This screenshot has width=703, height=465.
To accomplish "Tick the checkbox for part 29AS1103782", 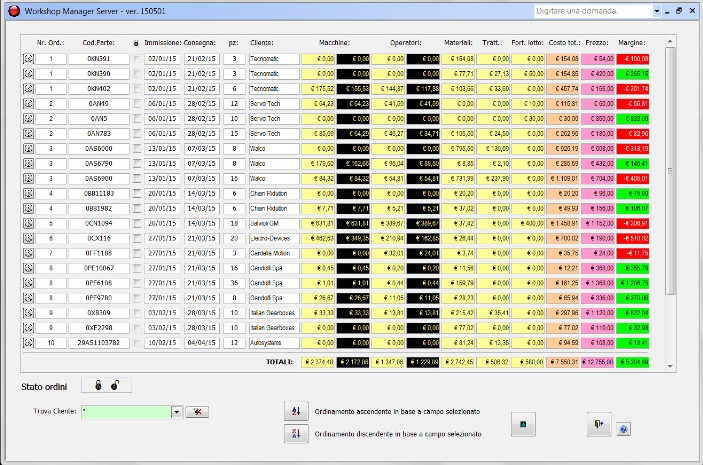I will 136,343.
